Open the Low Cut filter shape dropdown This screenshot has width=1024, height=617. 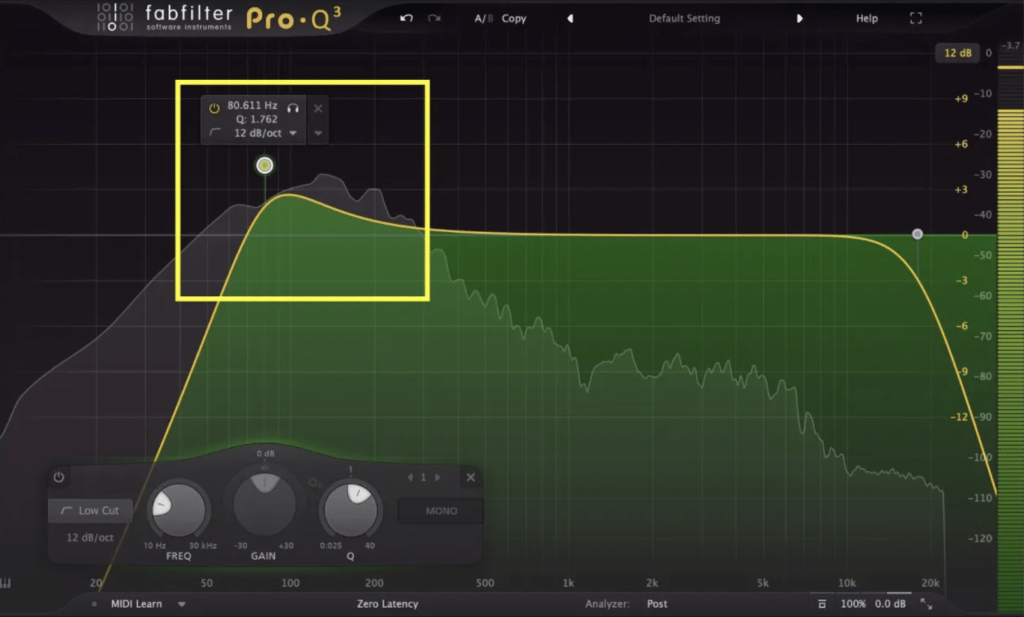pyautogui.click(x=90, y=510)
